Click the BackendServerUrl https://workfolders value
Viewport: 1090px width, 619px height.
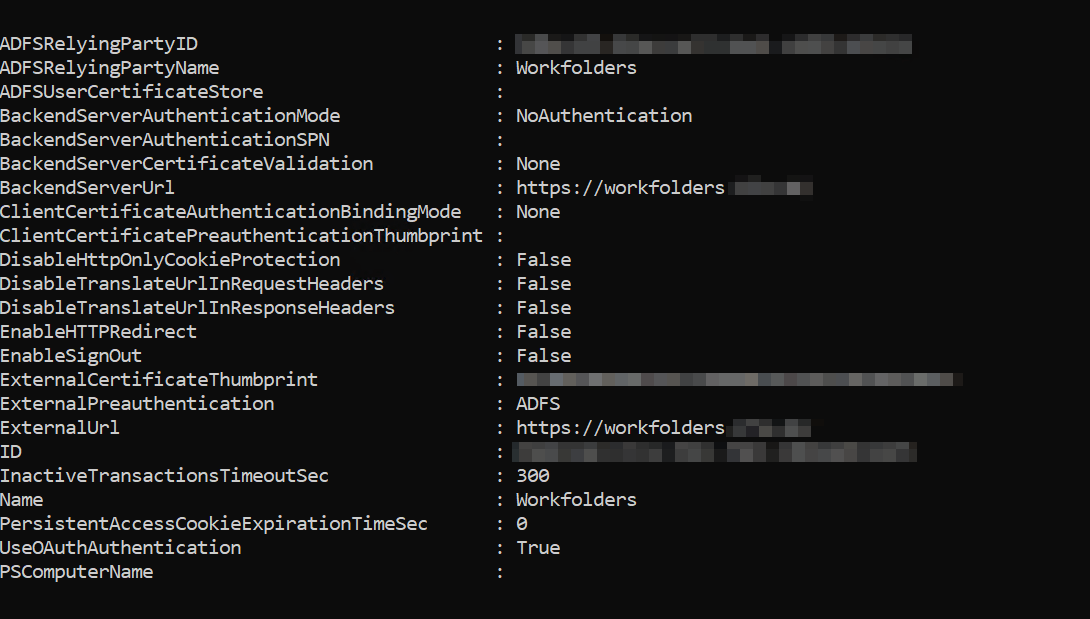tap(664, 188)
